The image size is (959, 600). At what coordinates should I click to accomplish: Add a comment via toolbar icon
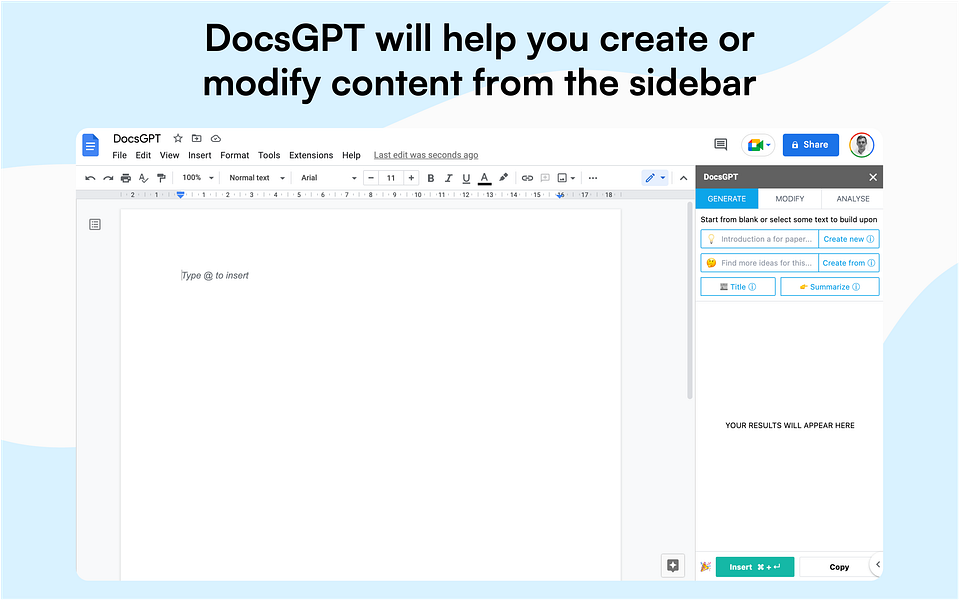[545, 178]
